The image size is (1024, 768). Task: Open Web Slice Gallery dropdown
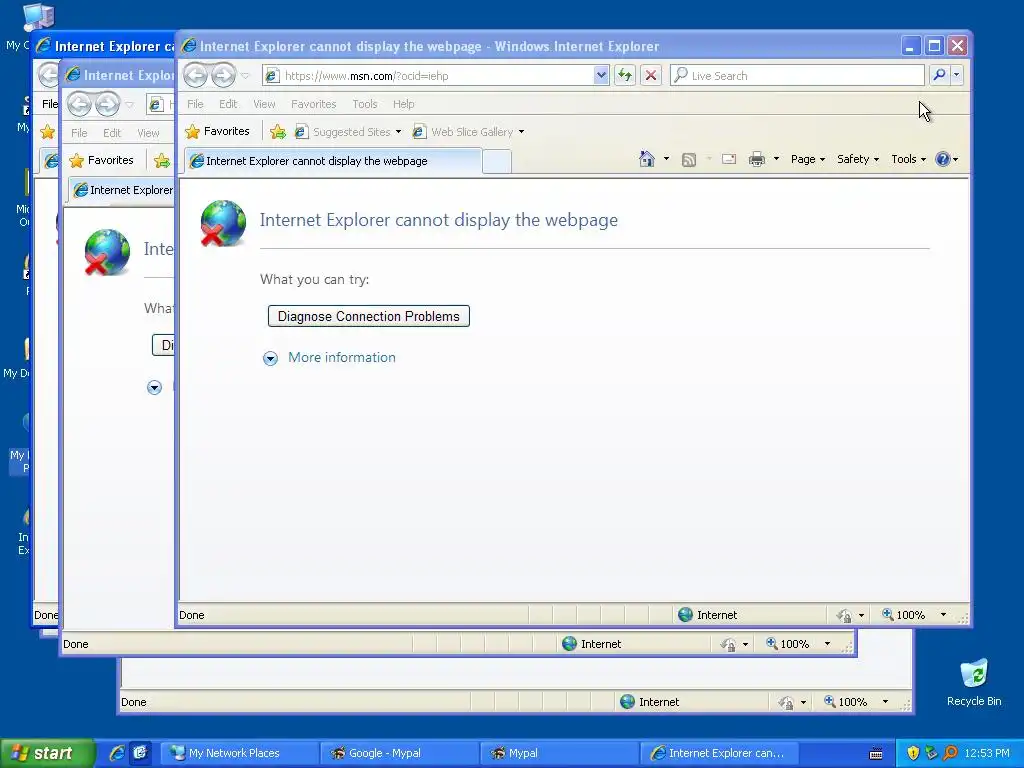click(469, 132)
